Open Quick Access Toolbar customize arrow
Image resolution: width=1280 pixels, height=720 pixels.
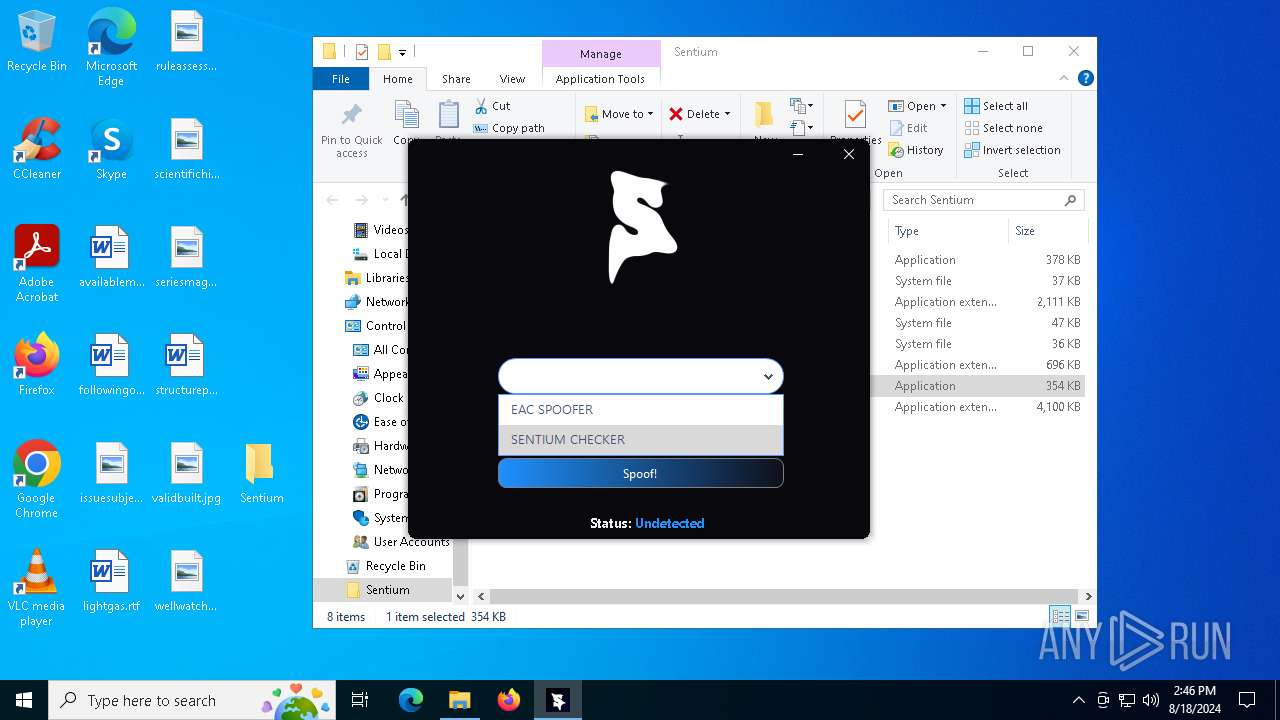pyautogui.click(x=403, y=52)
